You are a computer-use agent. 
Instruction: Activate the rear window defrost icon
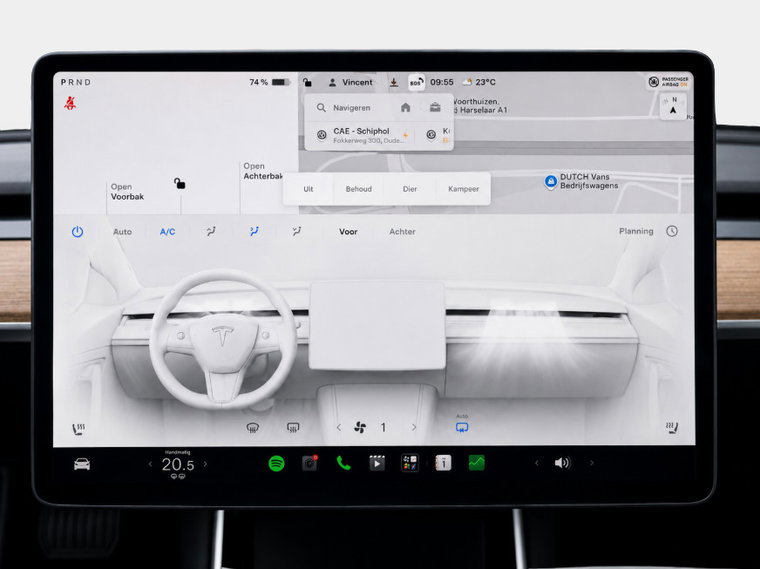coord(293,427)
